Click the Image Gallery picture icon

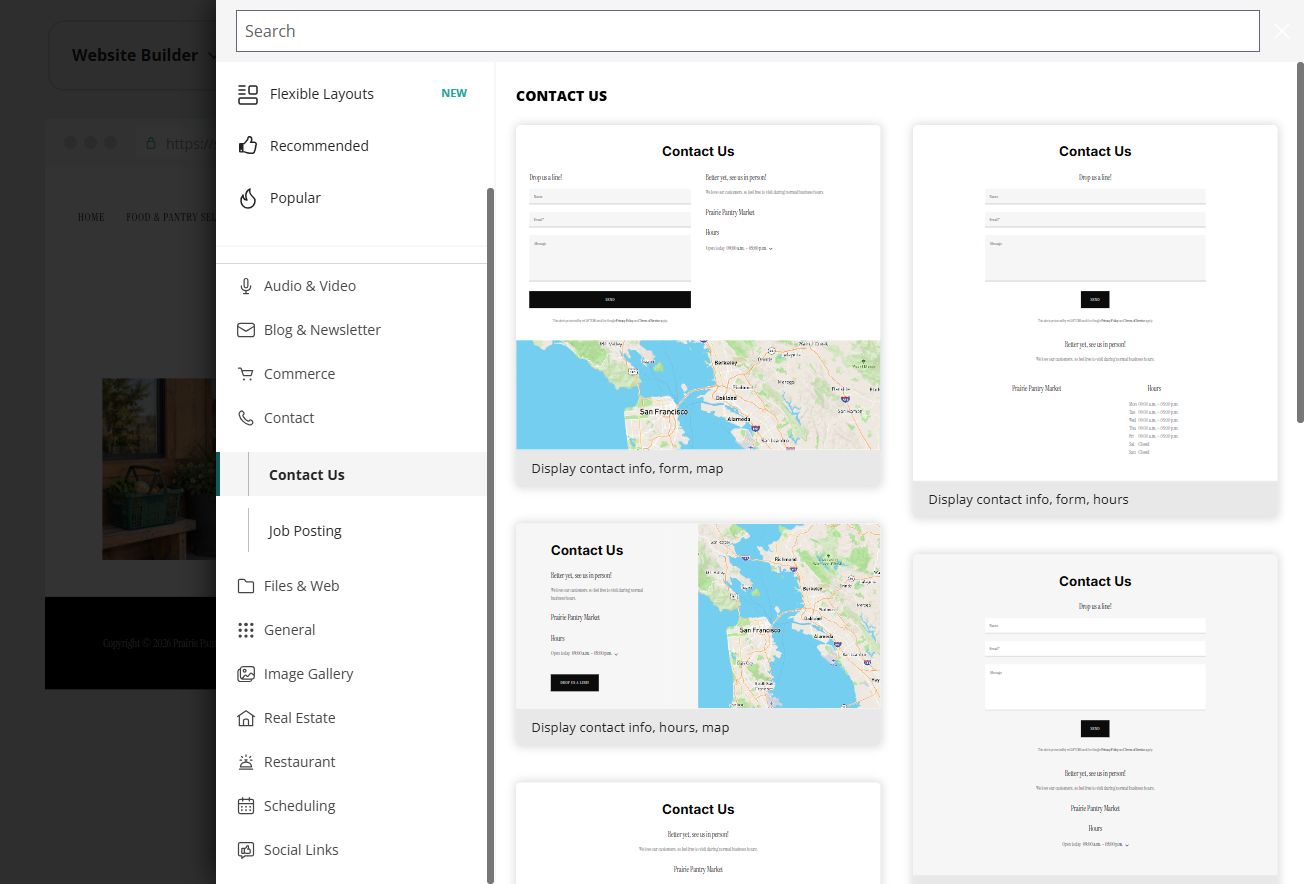246,674
